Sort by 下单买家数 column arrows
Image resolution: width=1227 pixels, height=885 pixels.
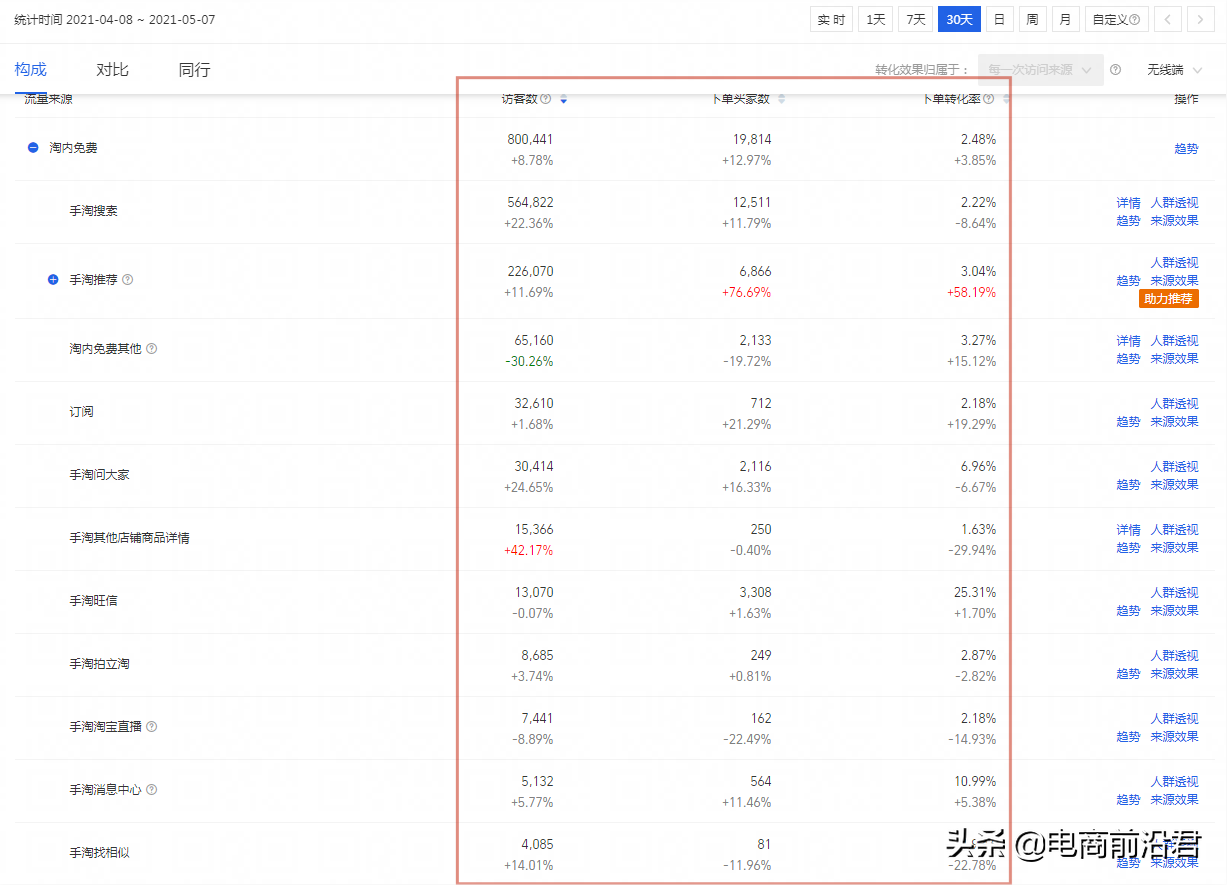click(x=782, y=99)
